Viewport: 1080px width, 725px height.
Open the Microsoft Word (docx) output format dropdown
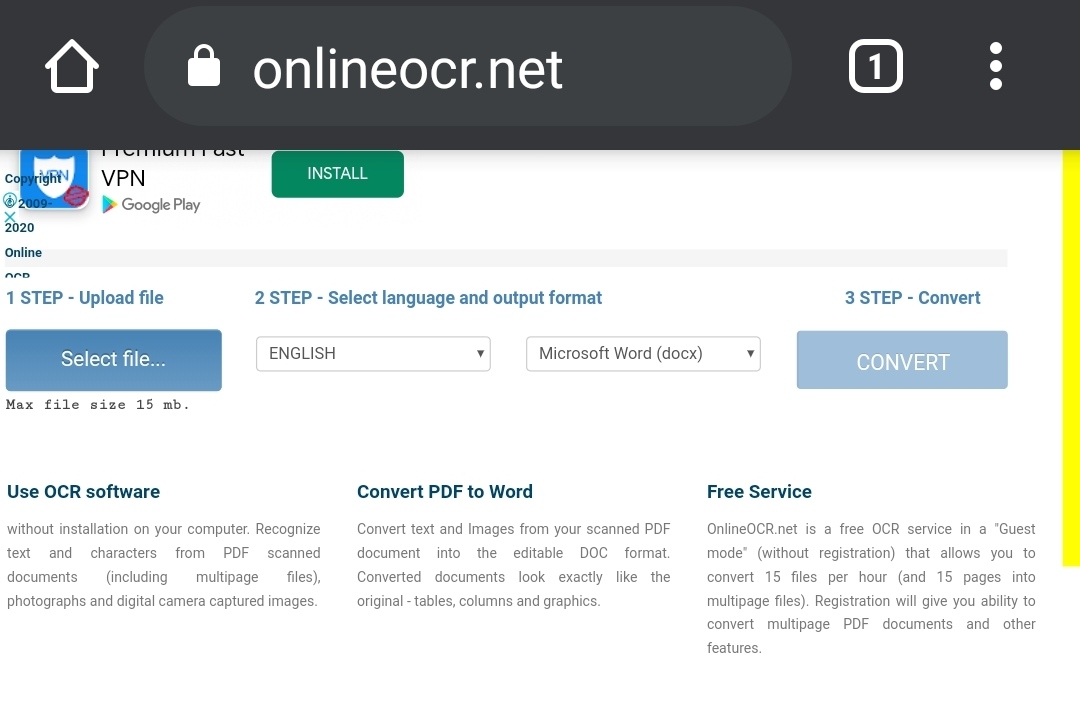point(643,353)
